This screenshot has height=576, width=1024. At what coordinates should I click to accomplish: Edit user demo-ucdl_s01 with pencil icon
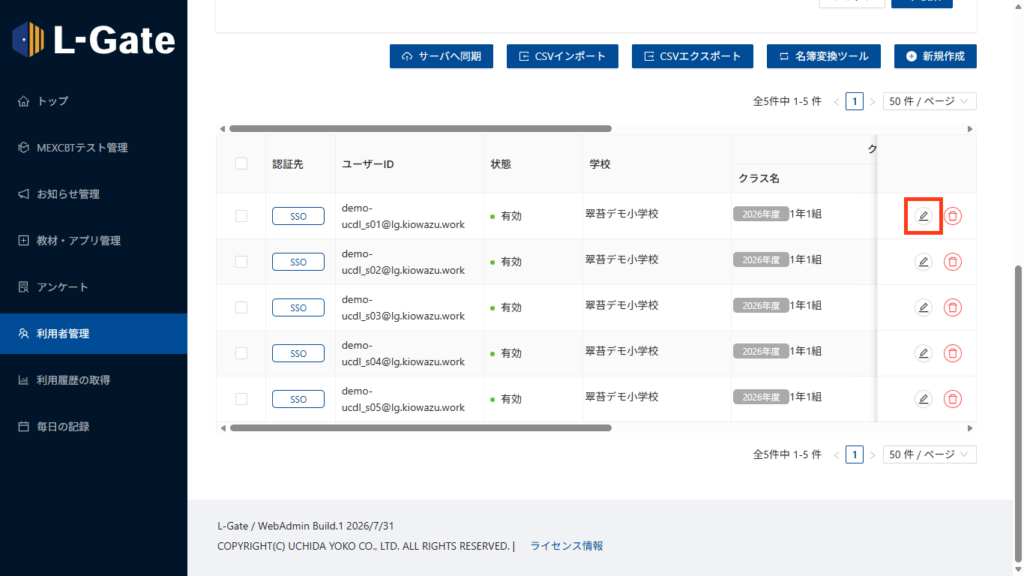(x=923, y=216)
